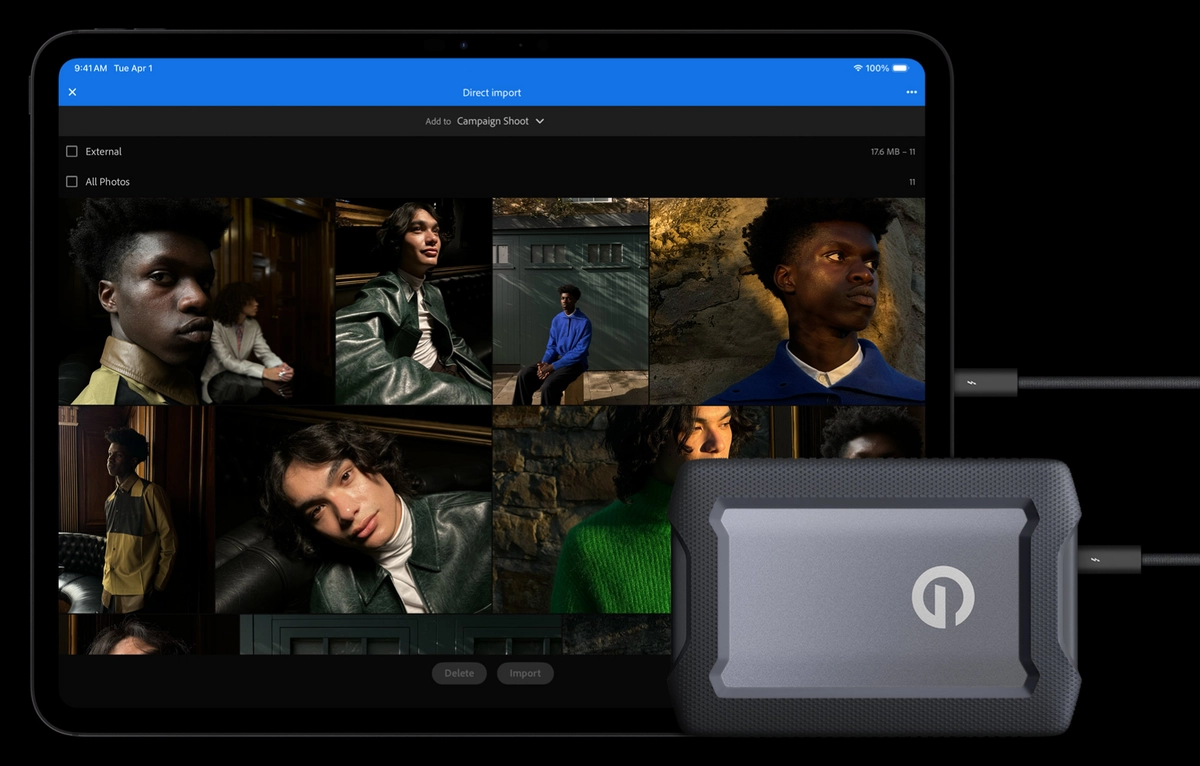Select the close-up of man in yellow jacket
This screenshot has height=766, width=1200.
[x=190, y=300]
